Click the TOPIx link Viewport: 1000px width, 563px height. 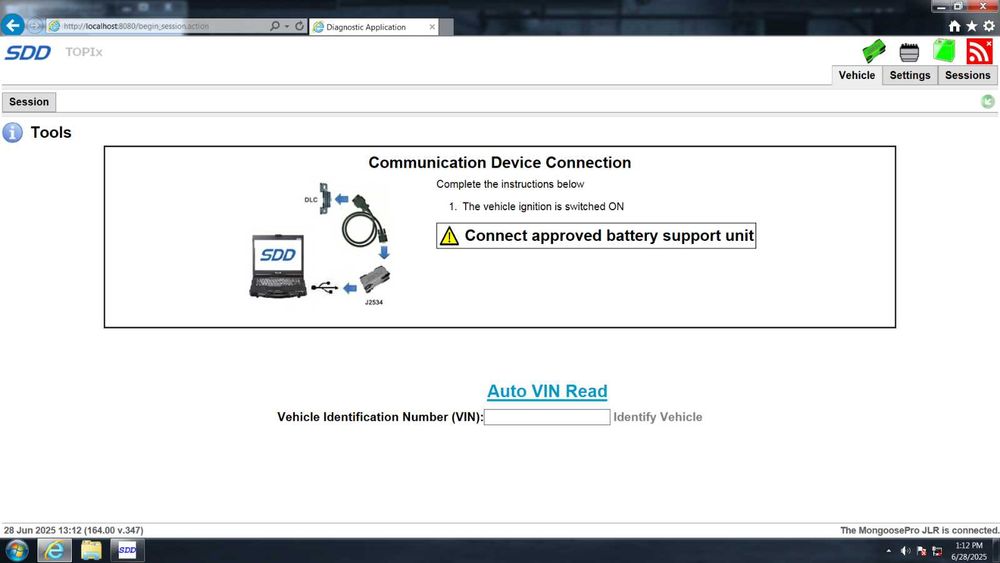pyautogui.click(x=84, y=52)
